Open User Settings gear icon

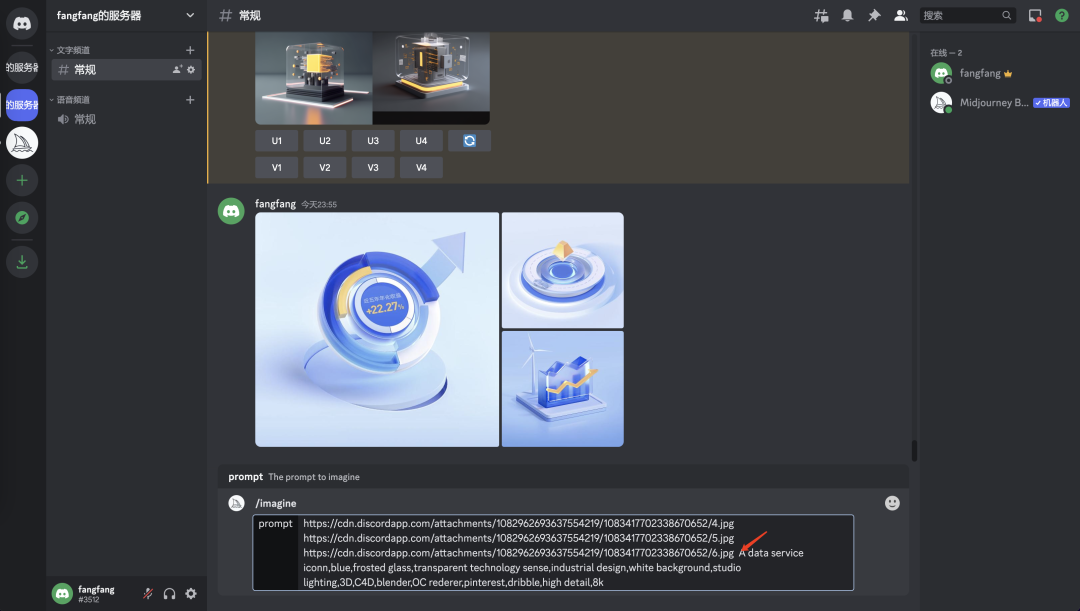191,594
